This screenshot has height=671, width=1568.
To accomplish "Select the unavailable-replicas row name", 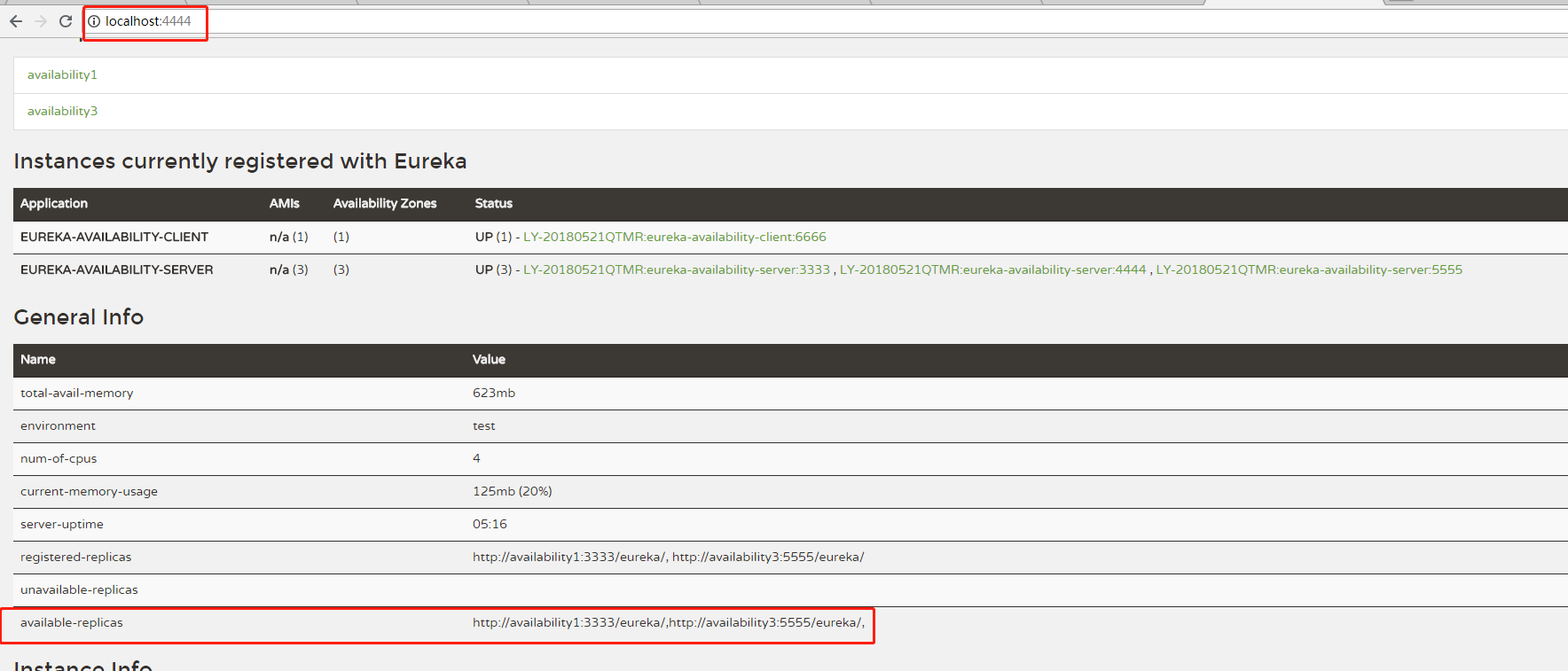I will pos(80,589).
